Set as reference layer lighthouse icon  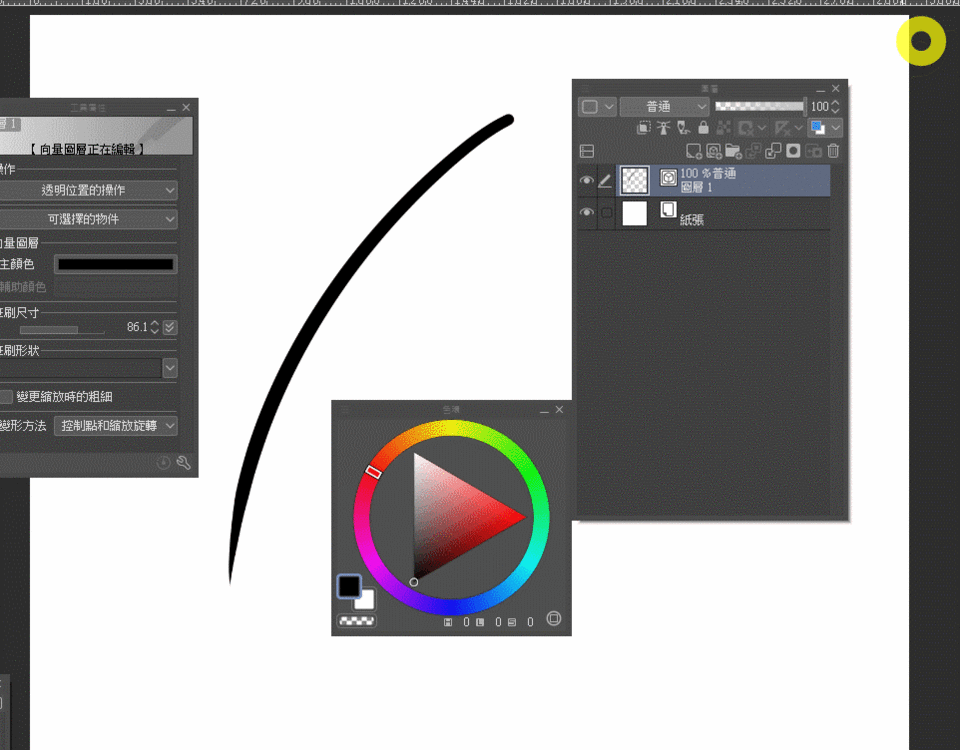pyautogui.click(x=664, y=127)
